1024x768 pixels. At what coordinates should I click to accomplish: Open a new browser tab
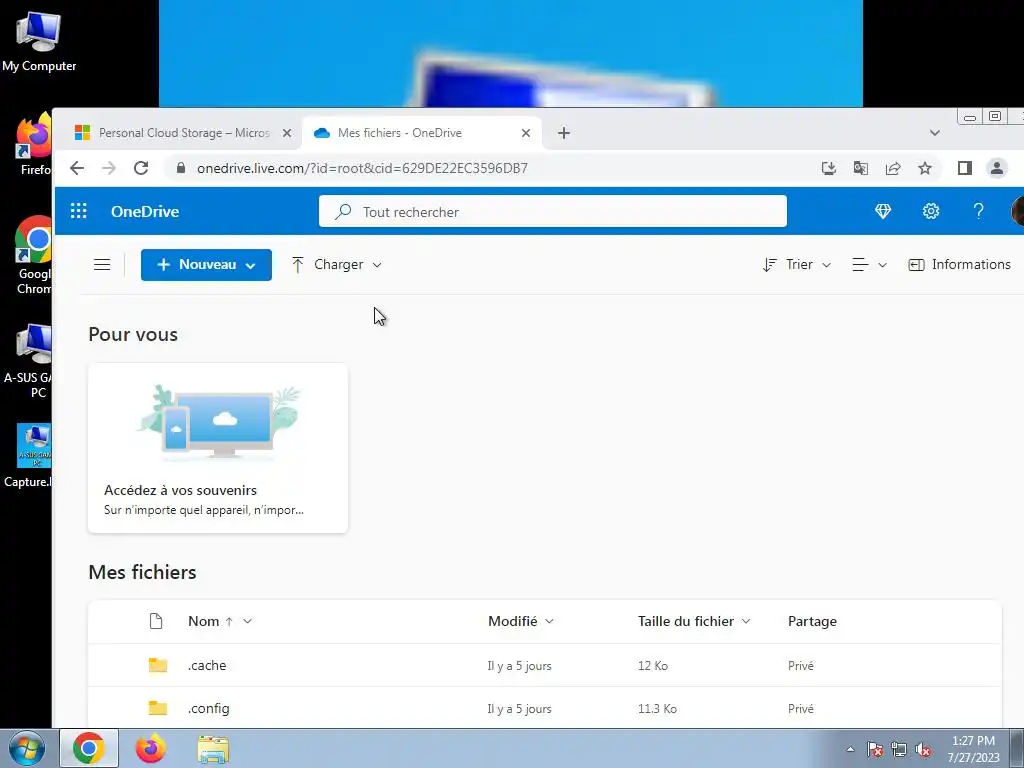pyautogui.click(x=564, y=133)
